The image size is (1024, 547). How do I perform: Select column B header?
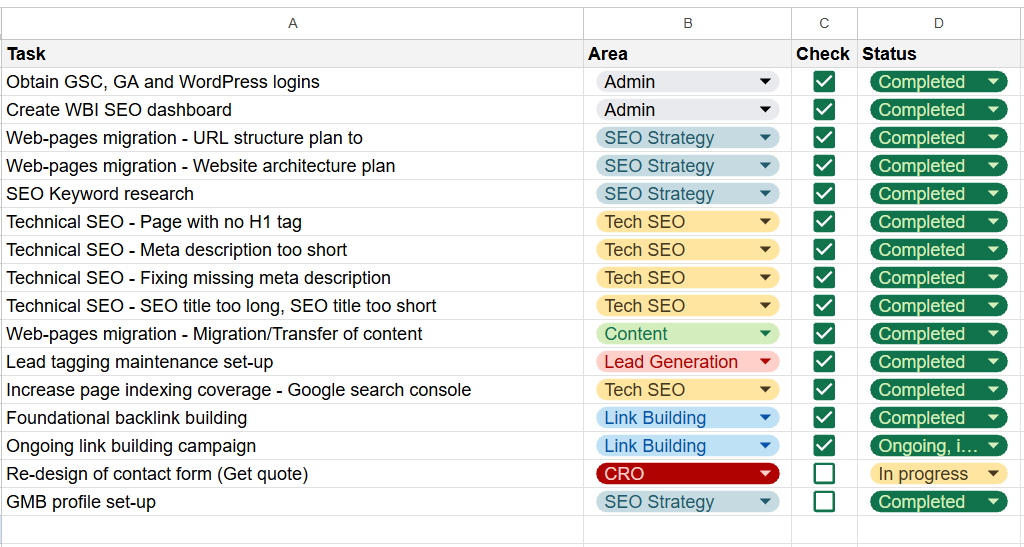tap(687, 23)
